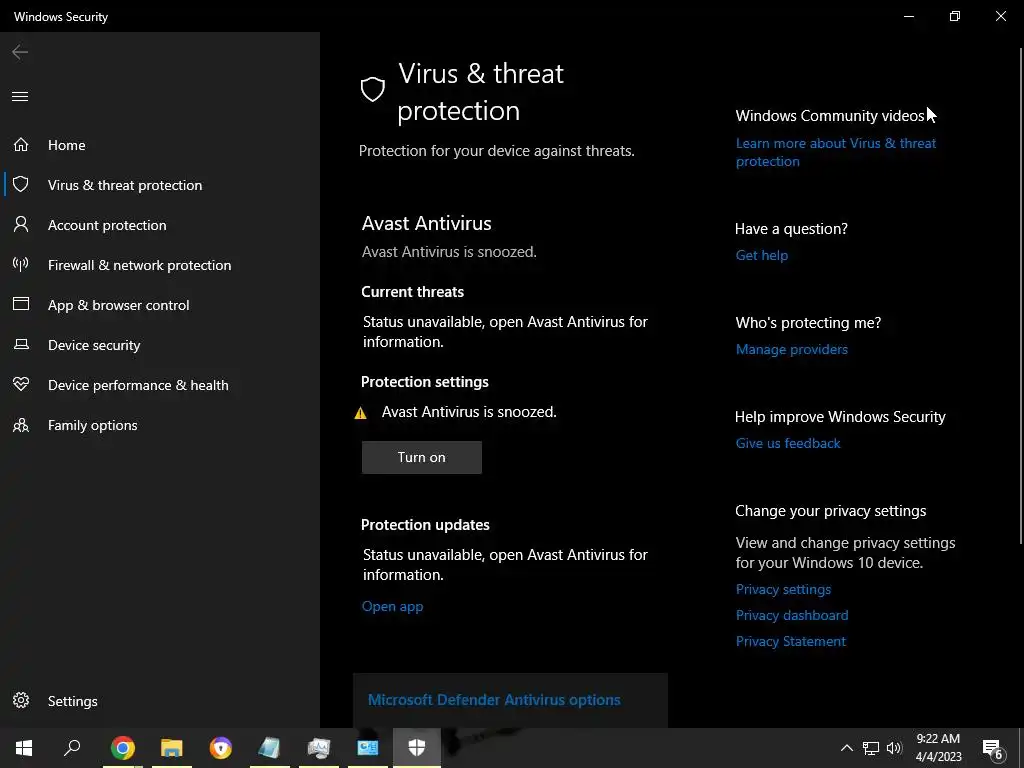Viewport: 1024px width, 768px height.
Task: Click the large shield icon in page header
Action: coord(373,89)
